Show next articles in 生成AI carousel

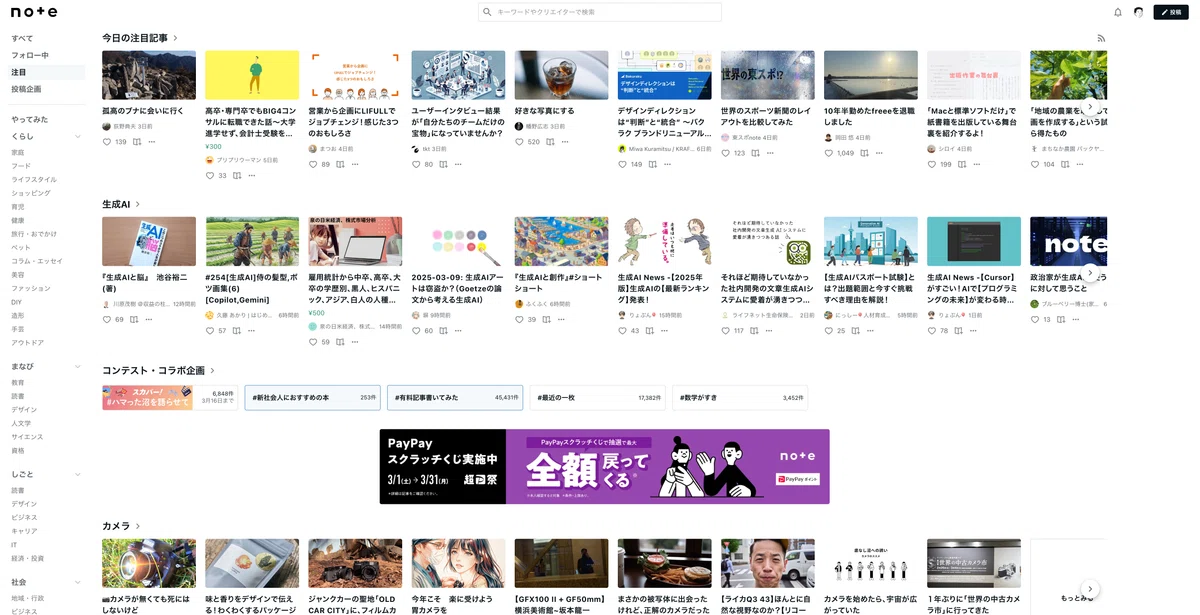[1091, 272]
